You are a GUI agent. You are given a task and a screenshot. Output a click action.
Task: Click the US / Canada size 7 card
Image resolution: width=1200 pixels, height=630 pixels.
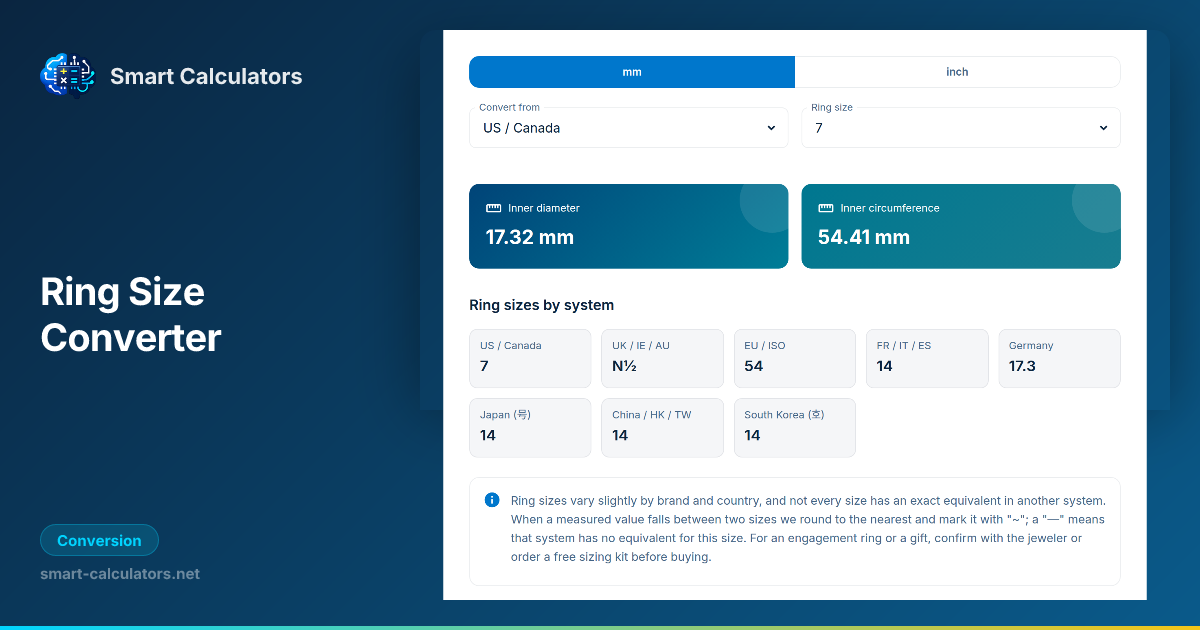coord(530,358)
